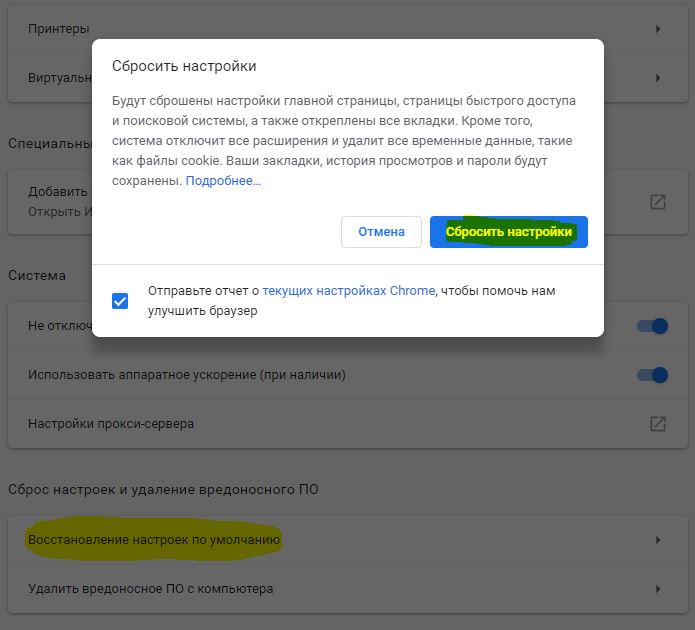Uncheck the send report checkbox
695x630 pixels.
[x=120, y=301]
